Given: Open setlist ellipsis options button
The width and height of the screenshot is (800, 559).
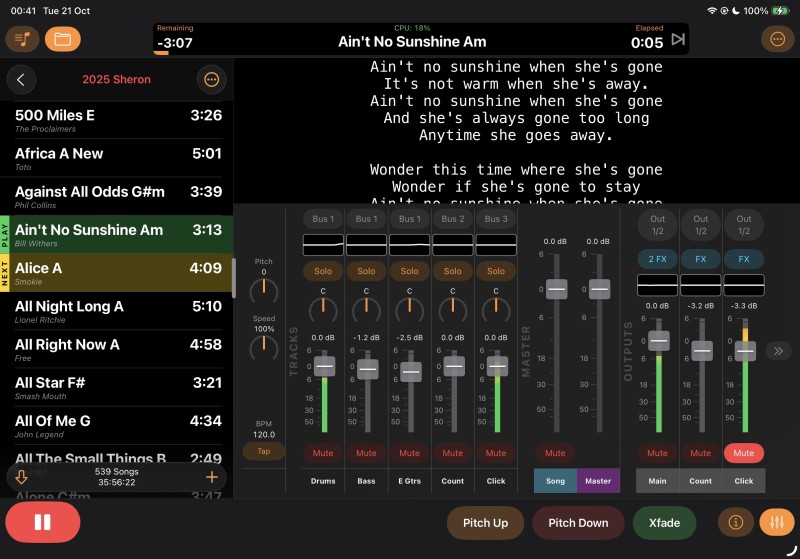Looking at the screenshot, I should click(x=211, y=79).
